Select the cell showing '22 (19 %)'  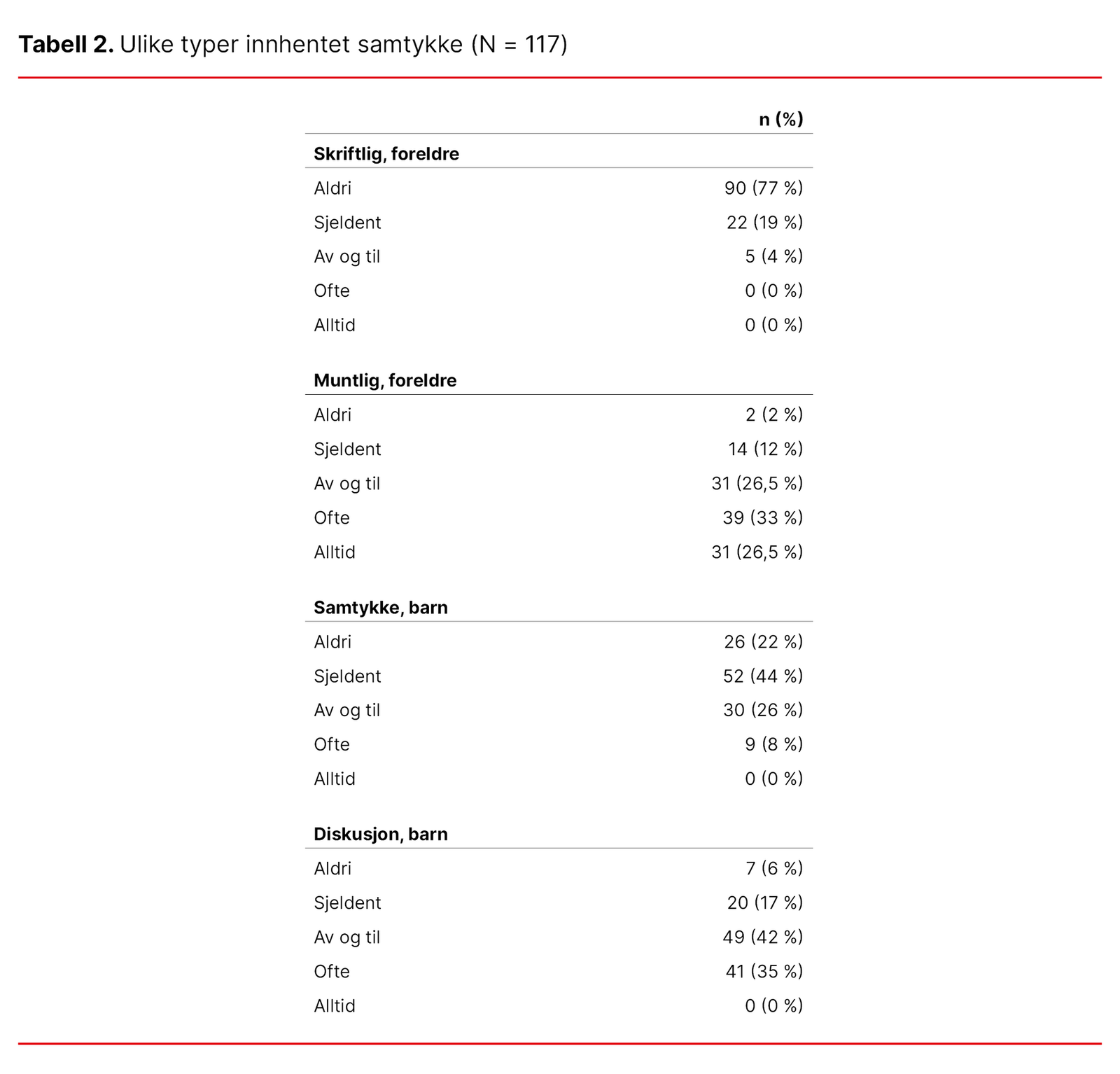(764, 223)
